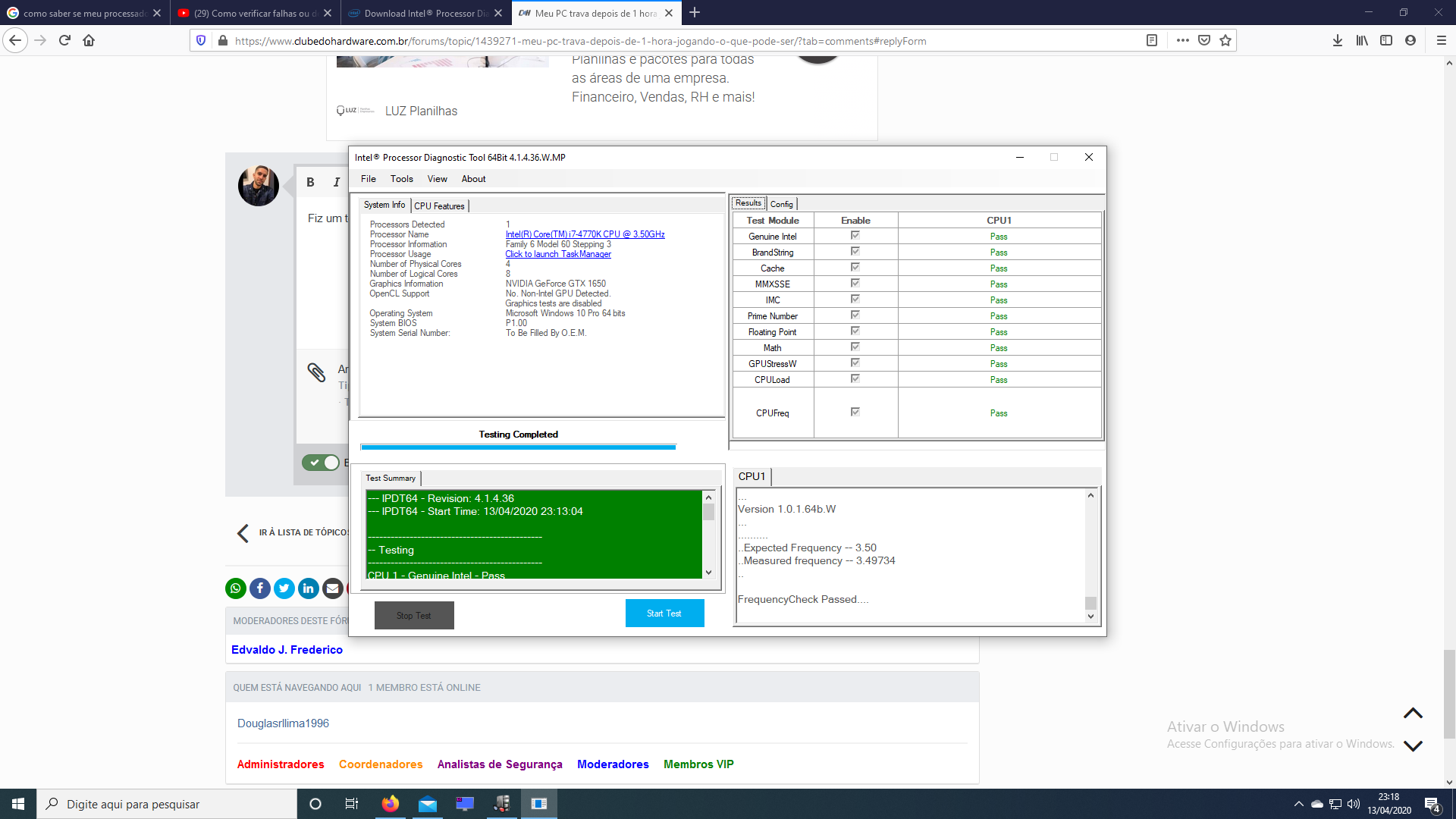Click the browser address bar URL
The width and height of the screenshot is (1456, 819).
580,41
